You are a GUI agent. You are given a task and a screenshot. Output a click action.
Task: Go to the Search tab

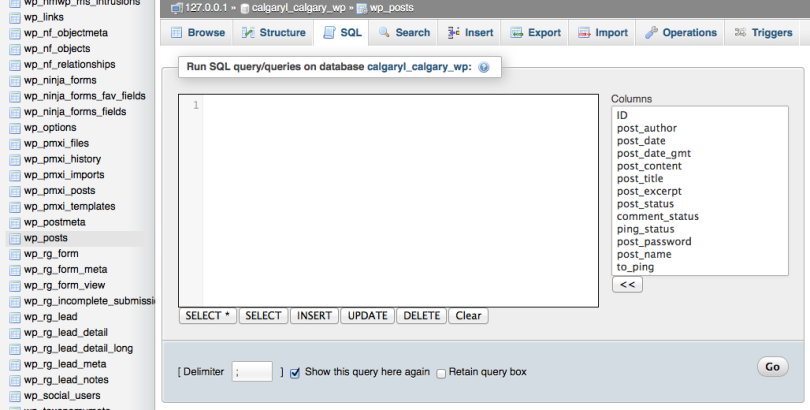pos(403,33)
